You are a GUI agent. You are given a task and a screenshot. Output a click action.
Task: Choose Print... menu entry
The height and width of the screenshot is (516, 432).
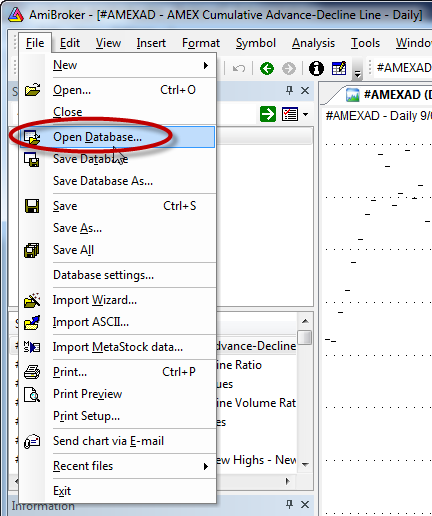tap(117, 372)
